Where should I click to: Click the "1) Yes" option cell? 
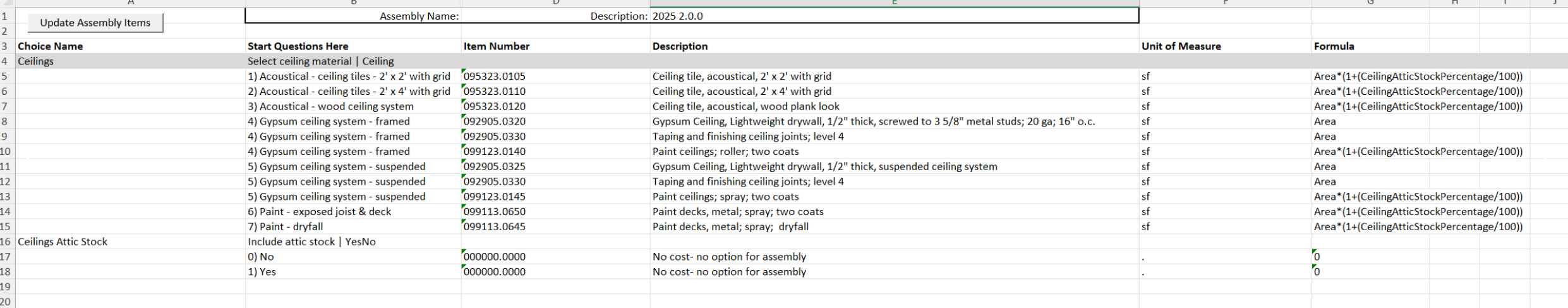coord(262,272)
